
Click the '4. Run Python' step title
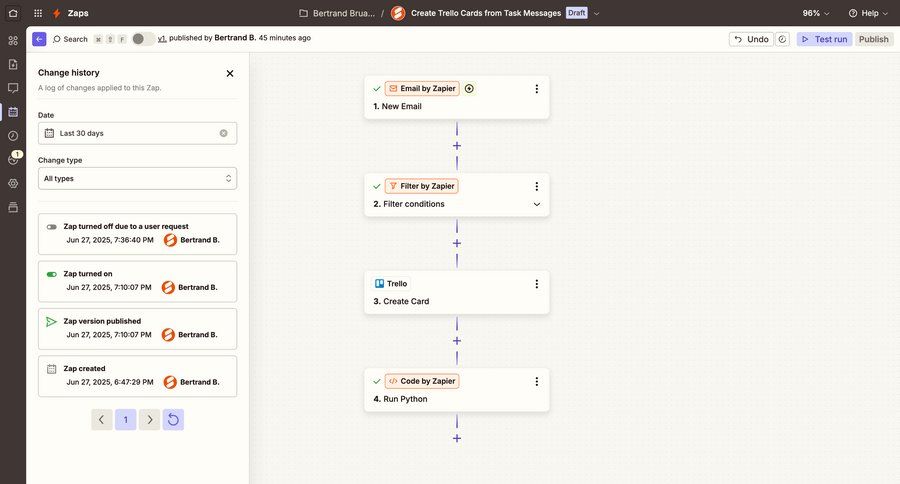pyautogui.click(x=400, y=399)
